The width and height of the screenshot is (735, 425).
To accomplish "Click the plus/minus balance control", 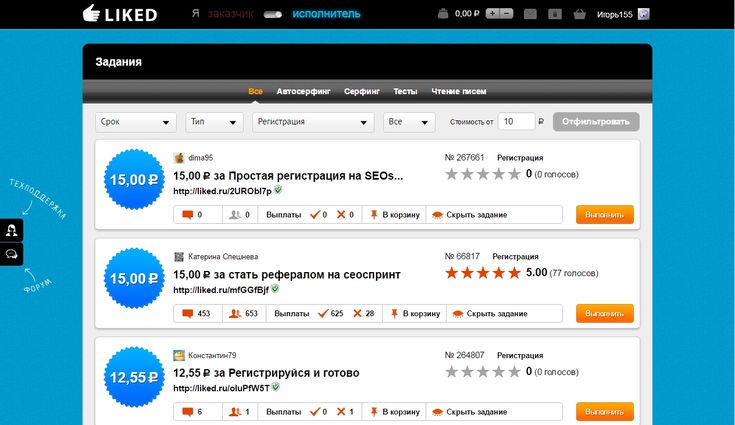I will click(499, 14).
